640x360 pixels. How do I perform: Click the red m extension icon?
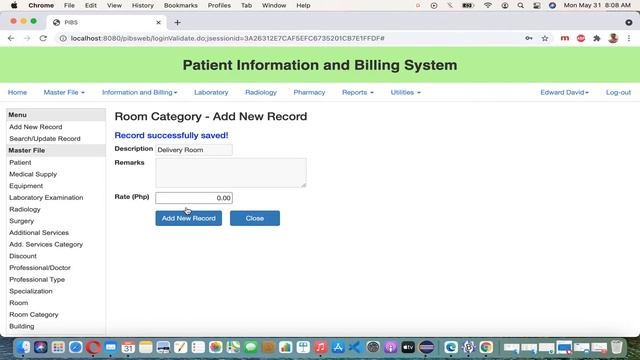pyautogui.click(x=564, y=38)
